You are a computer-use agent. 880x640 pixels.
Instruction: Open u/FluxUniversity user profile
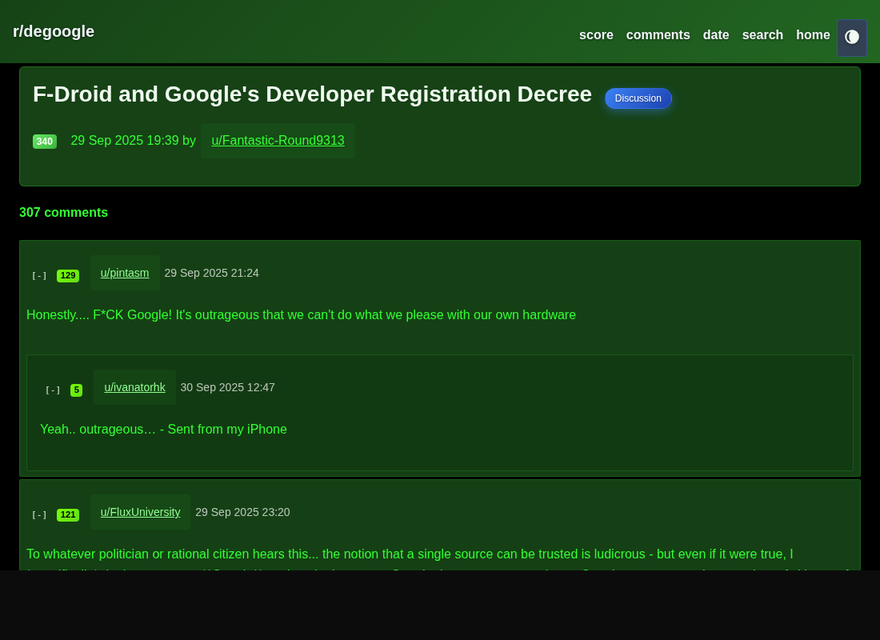tap(140, 512)
